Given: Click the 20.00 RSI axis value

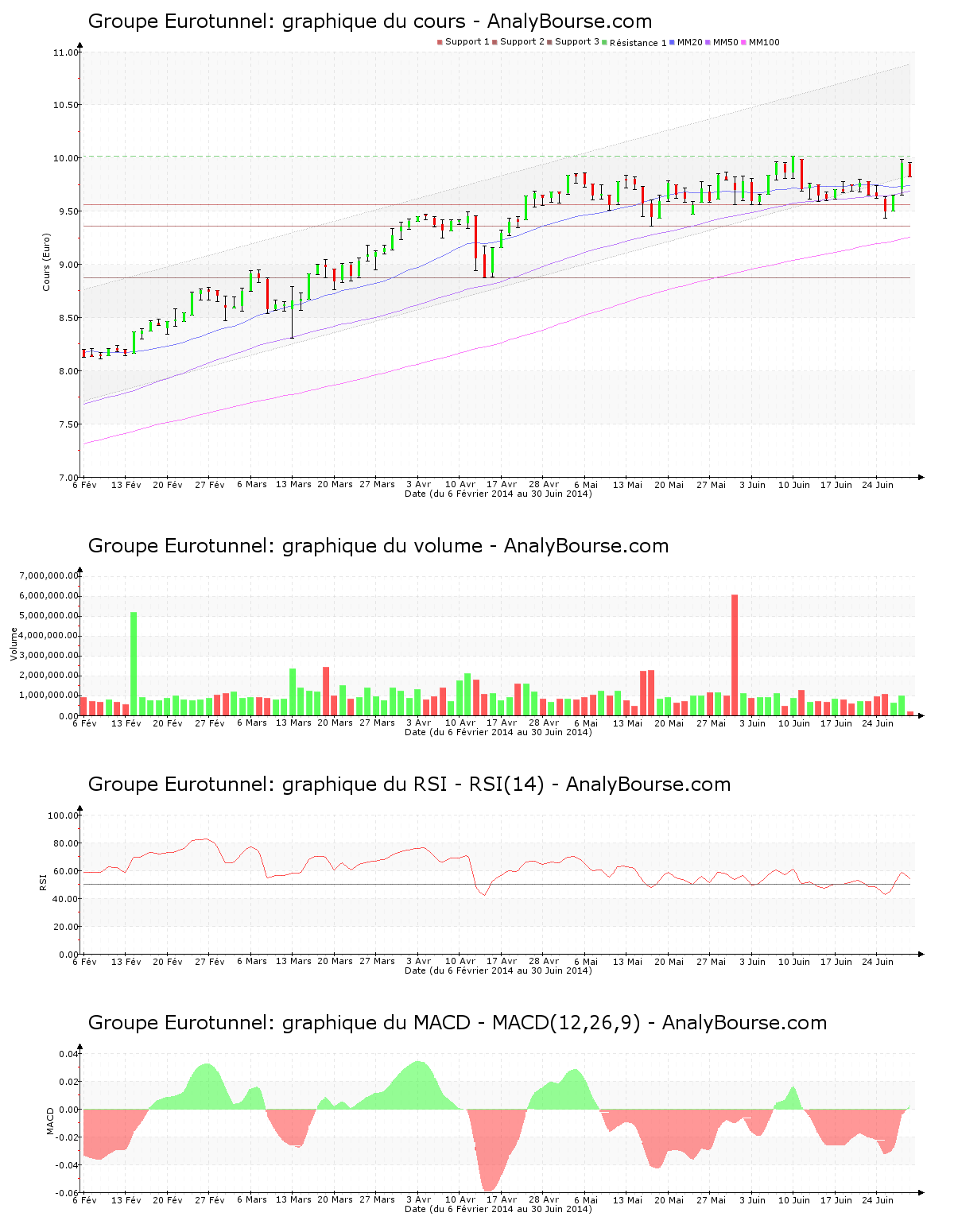Looking at the screenshot, I should click(65, 927).
